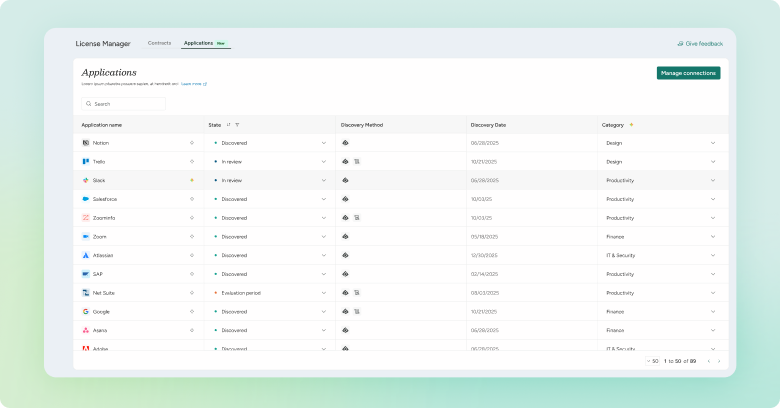This screenshot has height=408, width=780.
Task: Click the yellow sparkle icon in the Slack row
Action: coord(192,180)
